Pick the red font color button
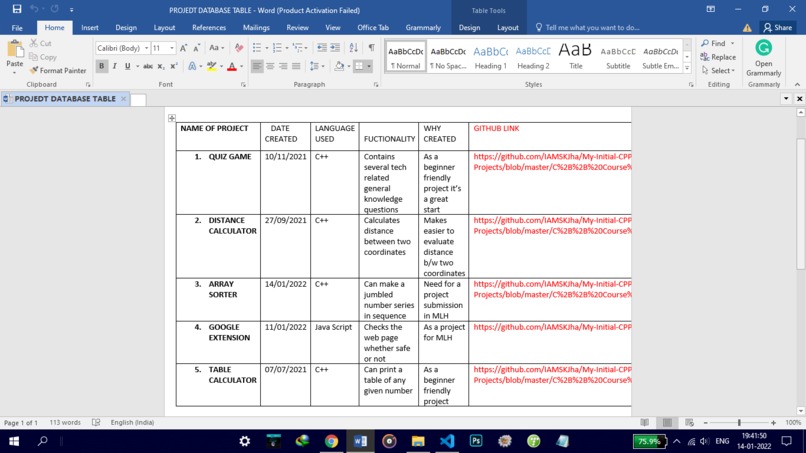Image resolution: width=806 pixels, height=453 pixels. coord(232,66)
